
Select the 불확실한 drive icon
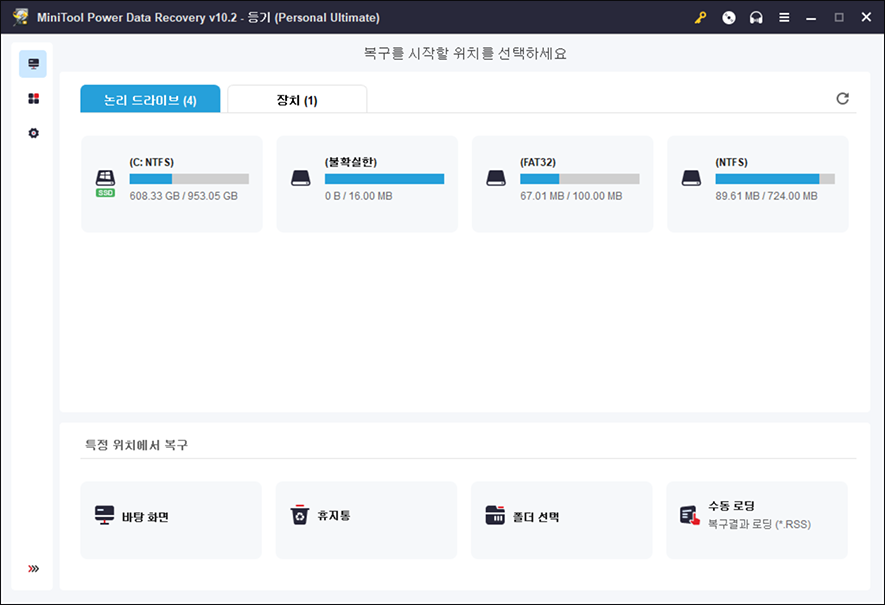point(301,178)
